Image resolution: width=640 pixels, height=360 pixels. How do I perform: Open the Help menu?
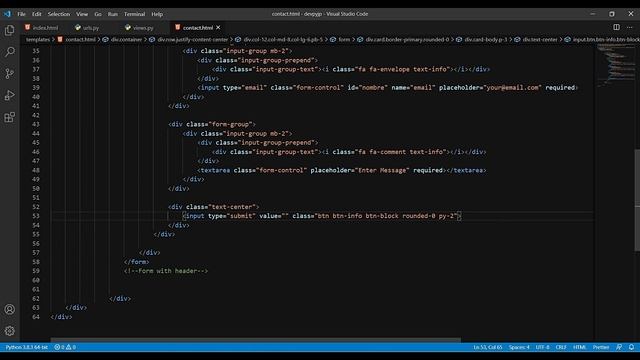pyautogui.click(x=157, y=14)
